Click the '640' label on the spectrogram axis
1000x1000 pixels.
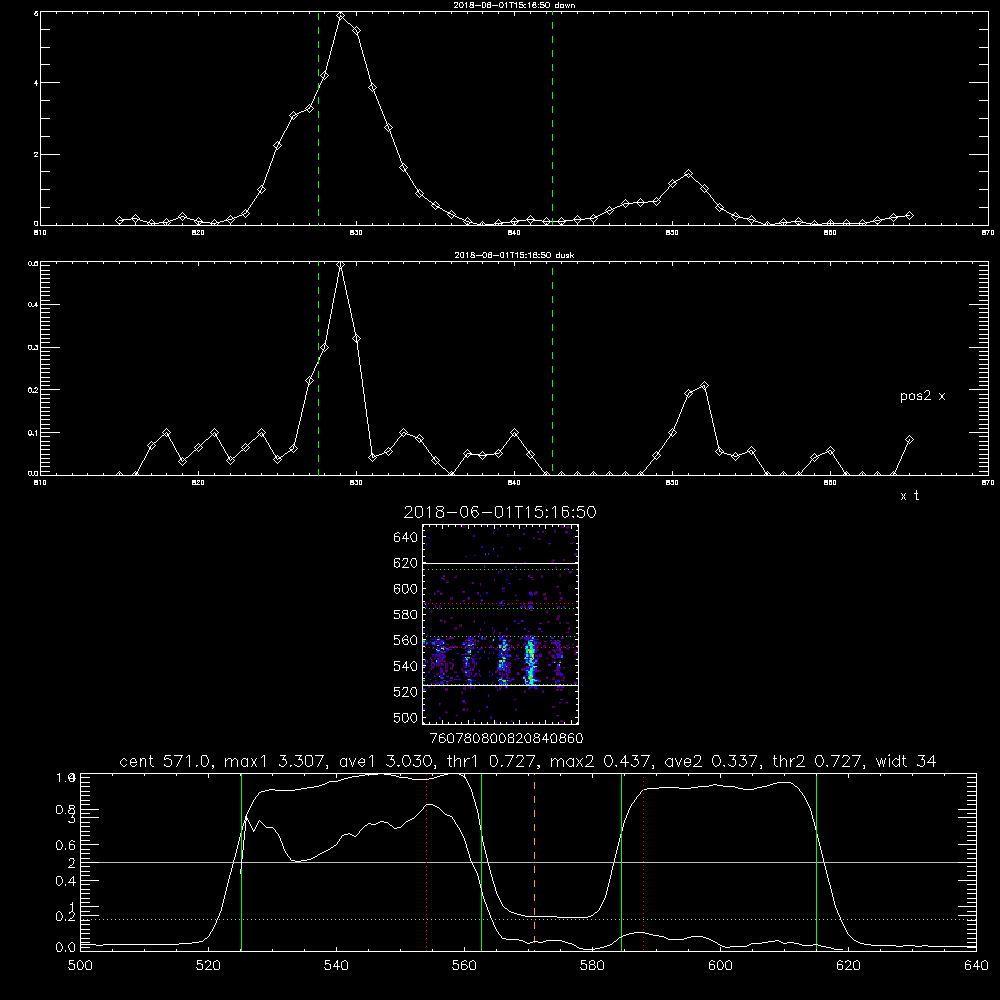406,537
